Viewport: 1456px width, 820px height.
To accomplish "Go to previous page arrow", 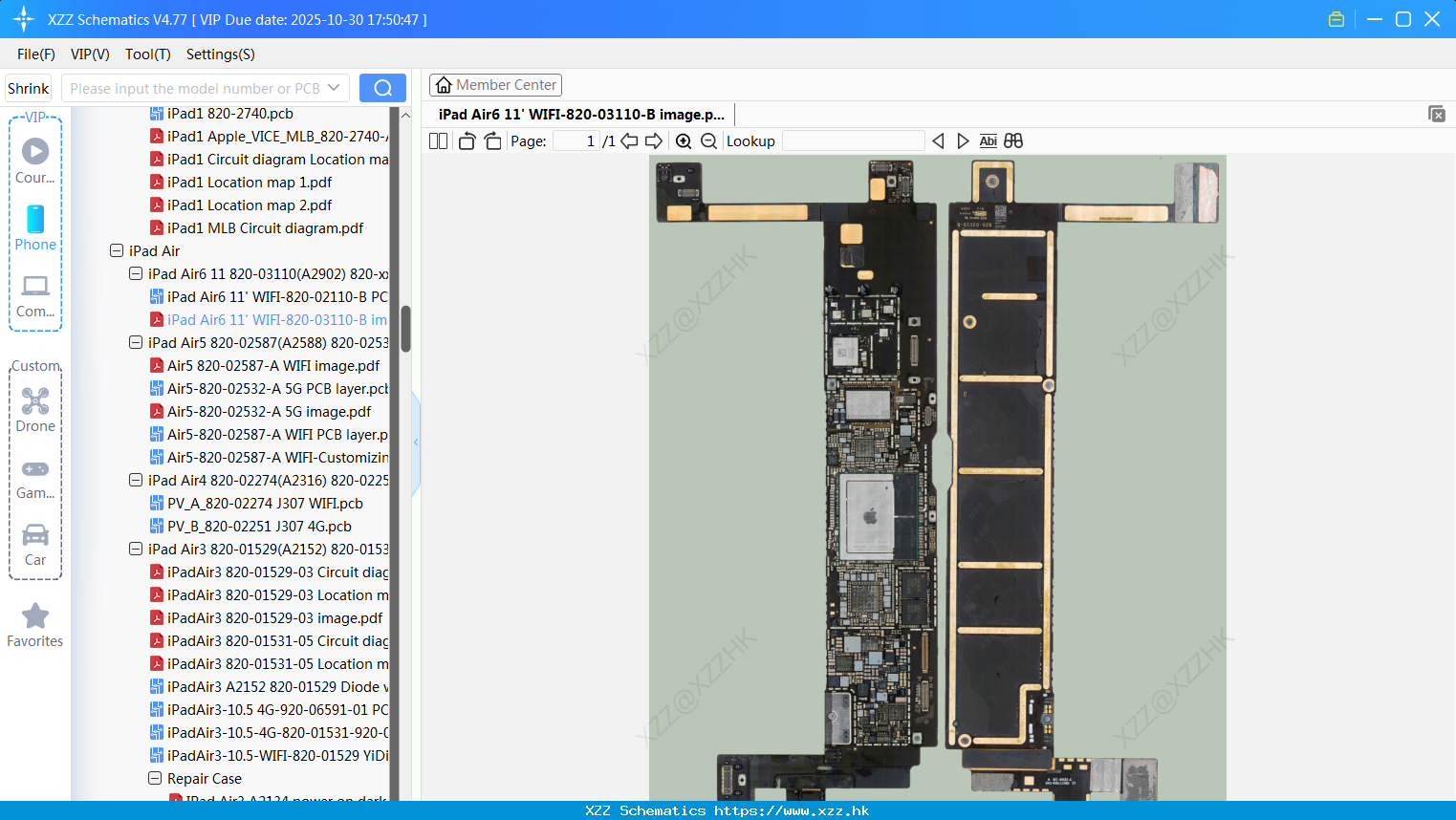I will click(x=629, y=141).
